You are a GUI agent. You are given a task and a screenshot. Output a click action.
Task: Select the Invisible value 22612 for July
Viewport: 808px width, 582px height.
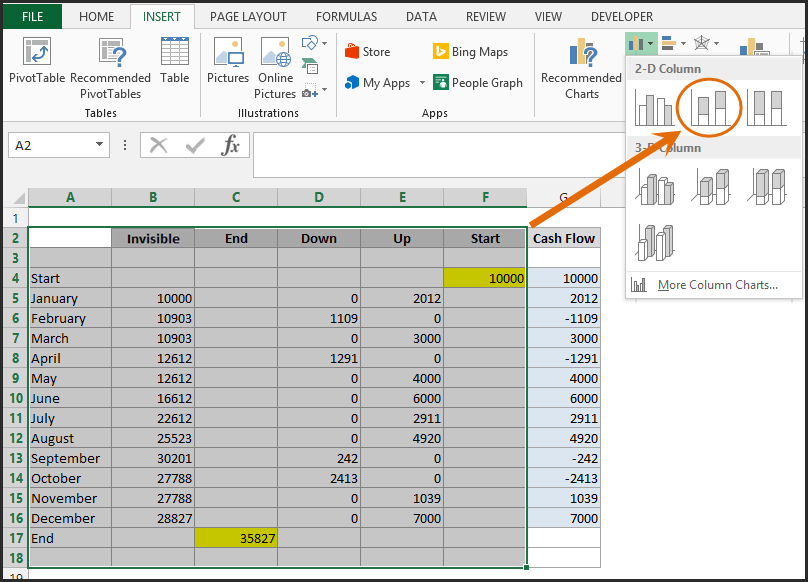click(153, 419)
